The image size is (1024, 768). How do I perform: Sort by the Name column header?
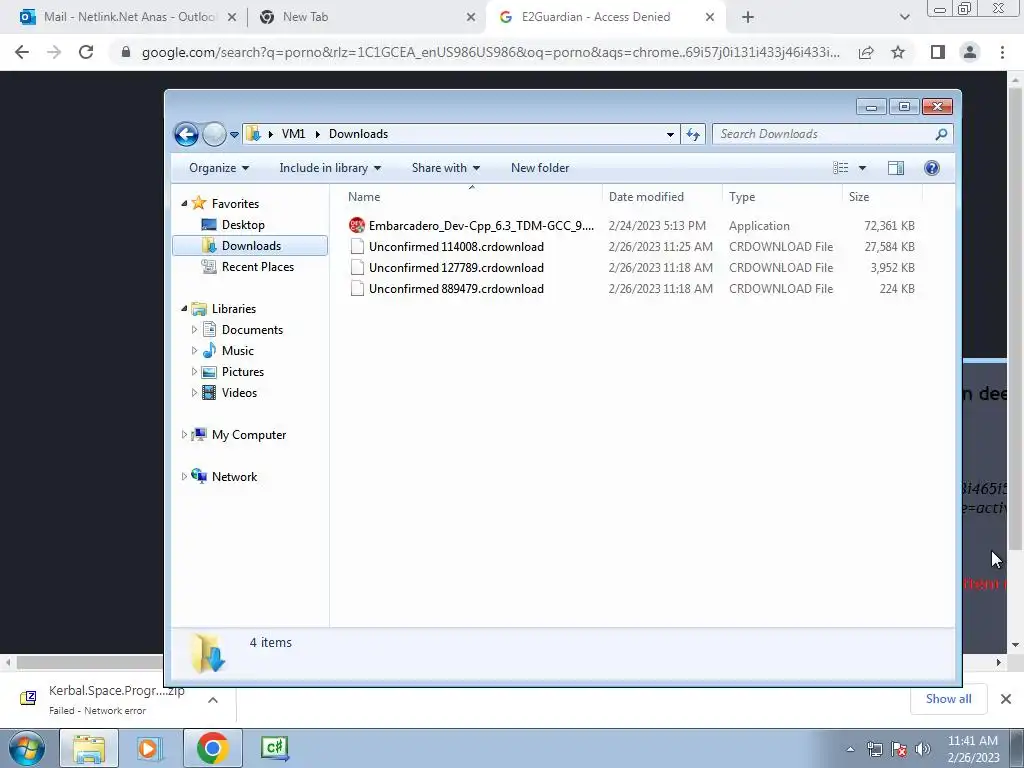[467, 197]
